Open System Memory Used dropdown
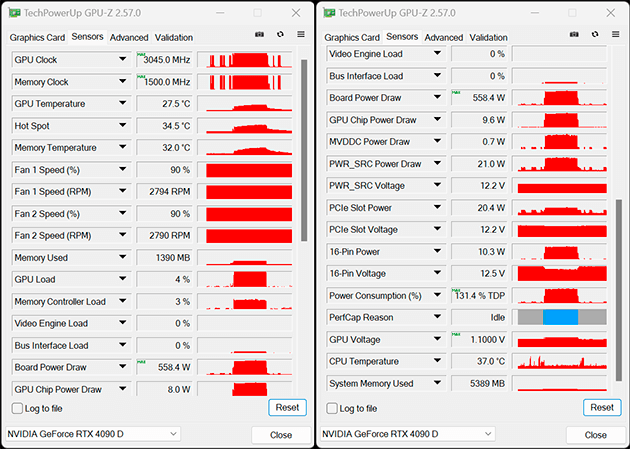 (x=437, y=383)
